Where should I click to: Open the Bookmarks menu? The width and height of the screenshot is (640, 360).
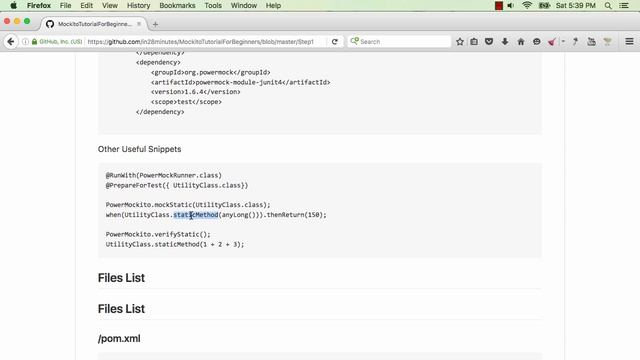click(x=177, y=5)
